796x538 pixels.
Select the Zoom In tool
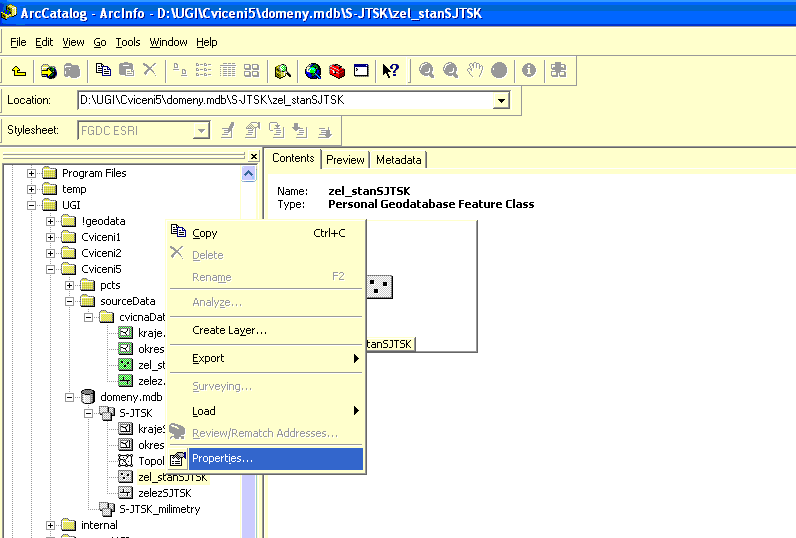pos(426,70)
